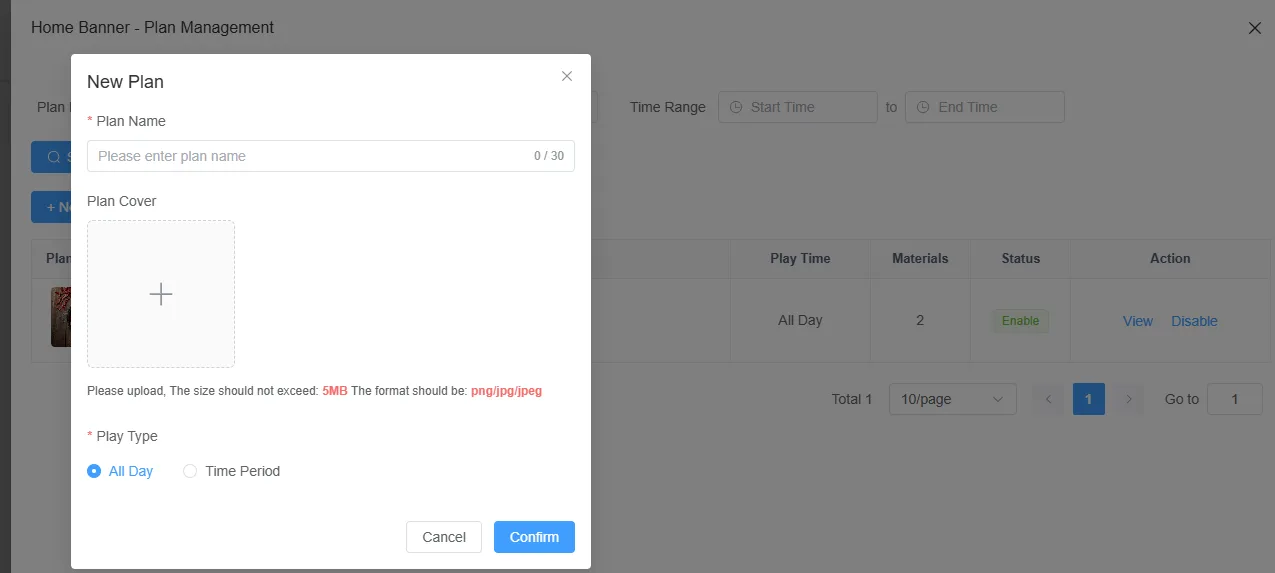Click the Go to page number field
This screenshot has width=1275, height=573.
pyautogui.click(x=1235, y=399)
